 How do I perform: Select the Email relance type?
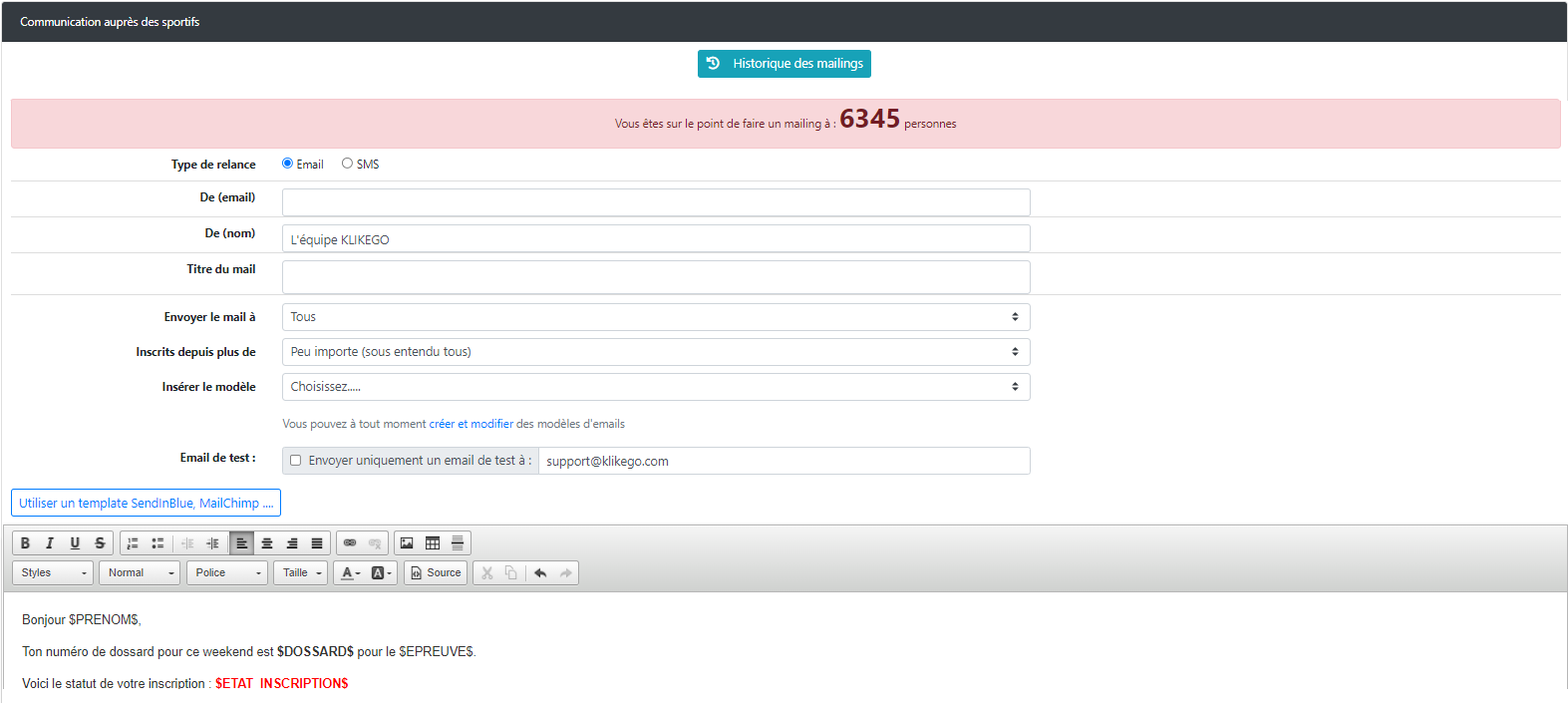pos(287,164)
